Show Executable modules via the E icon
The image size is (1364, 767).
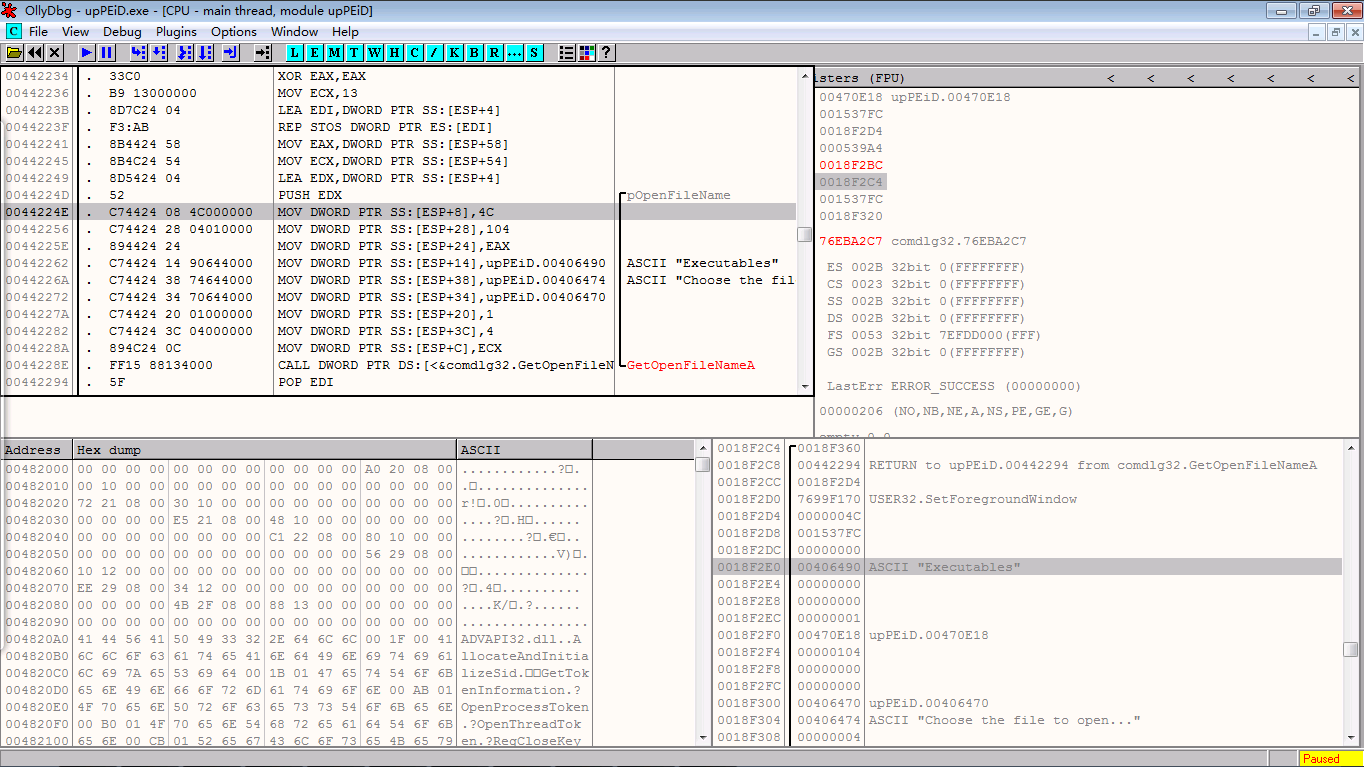[x=315, y=52]
